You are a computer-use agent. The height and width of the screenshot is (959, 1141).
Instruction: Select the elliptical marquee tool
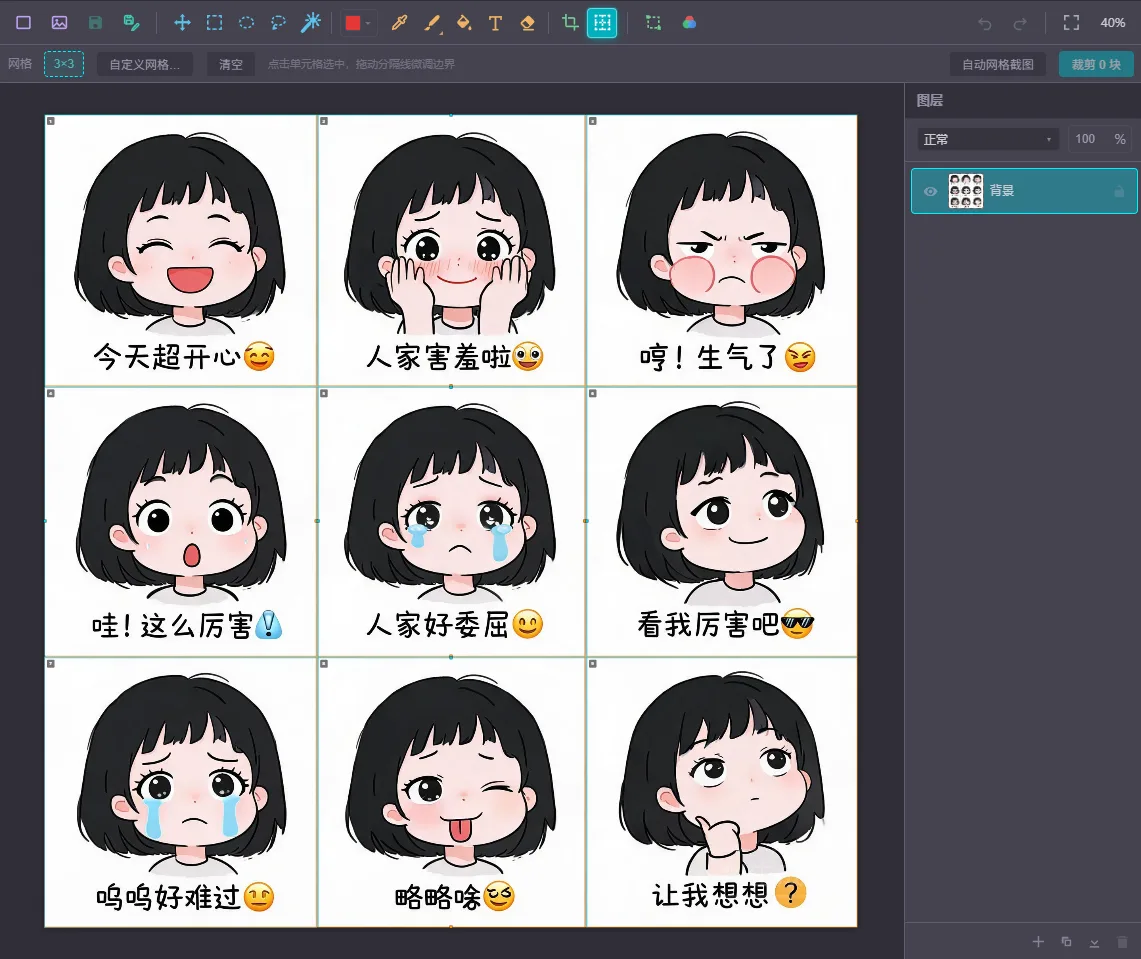pyautogui.click(x=247, y=23)
